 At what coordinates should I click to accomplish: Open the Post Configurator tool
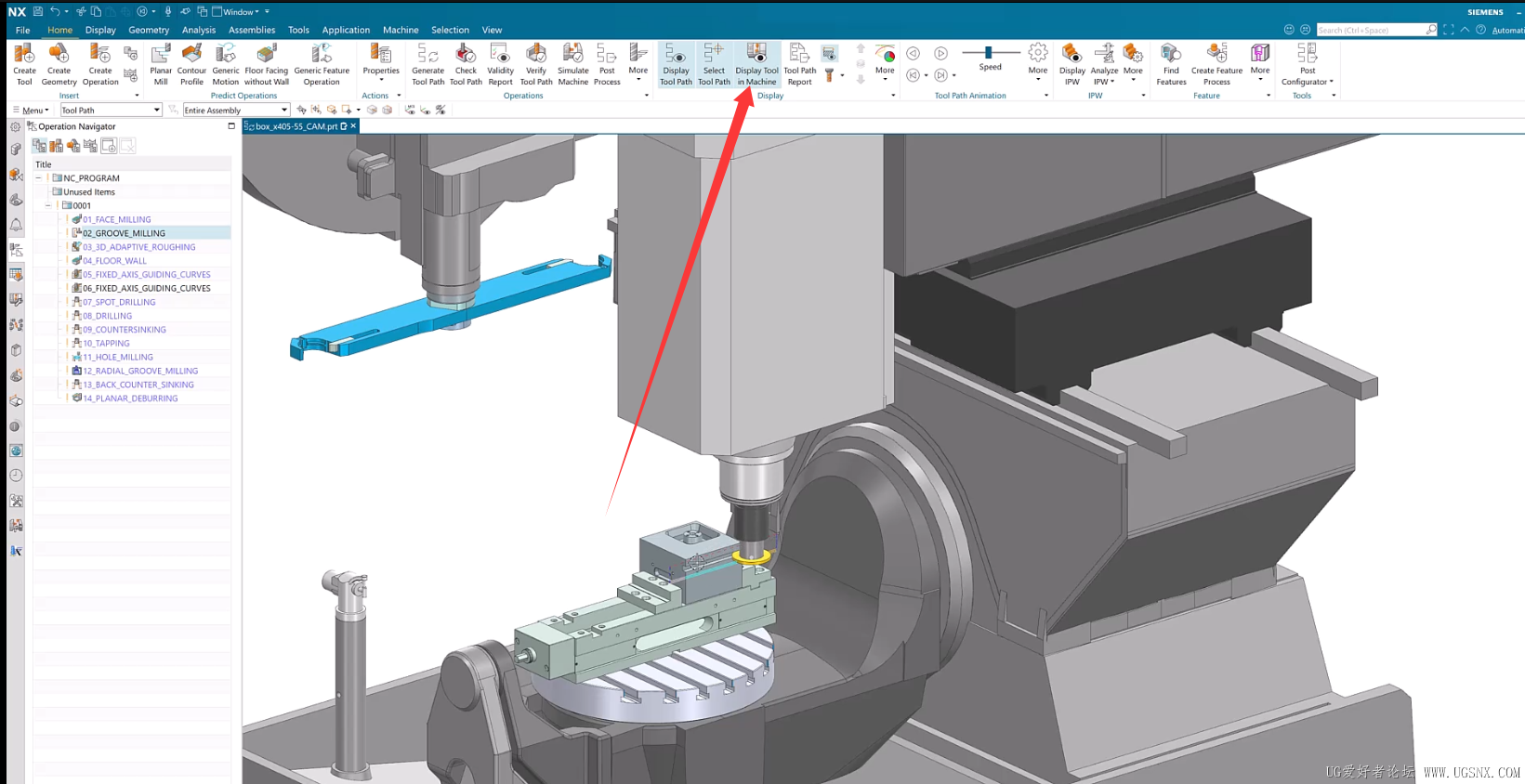coord(1308,64)
